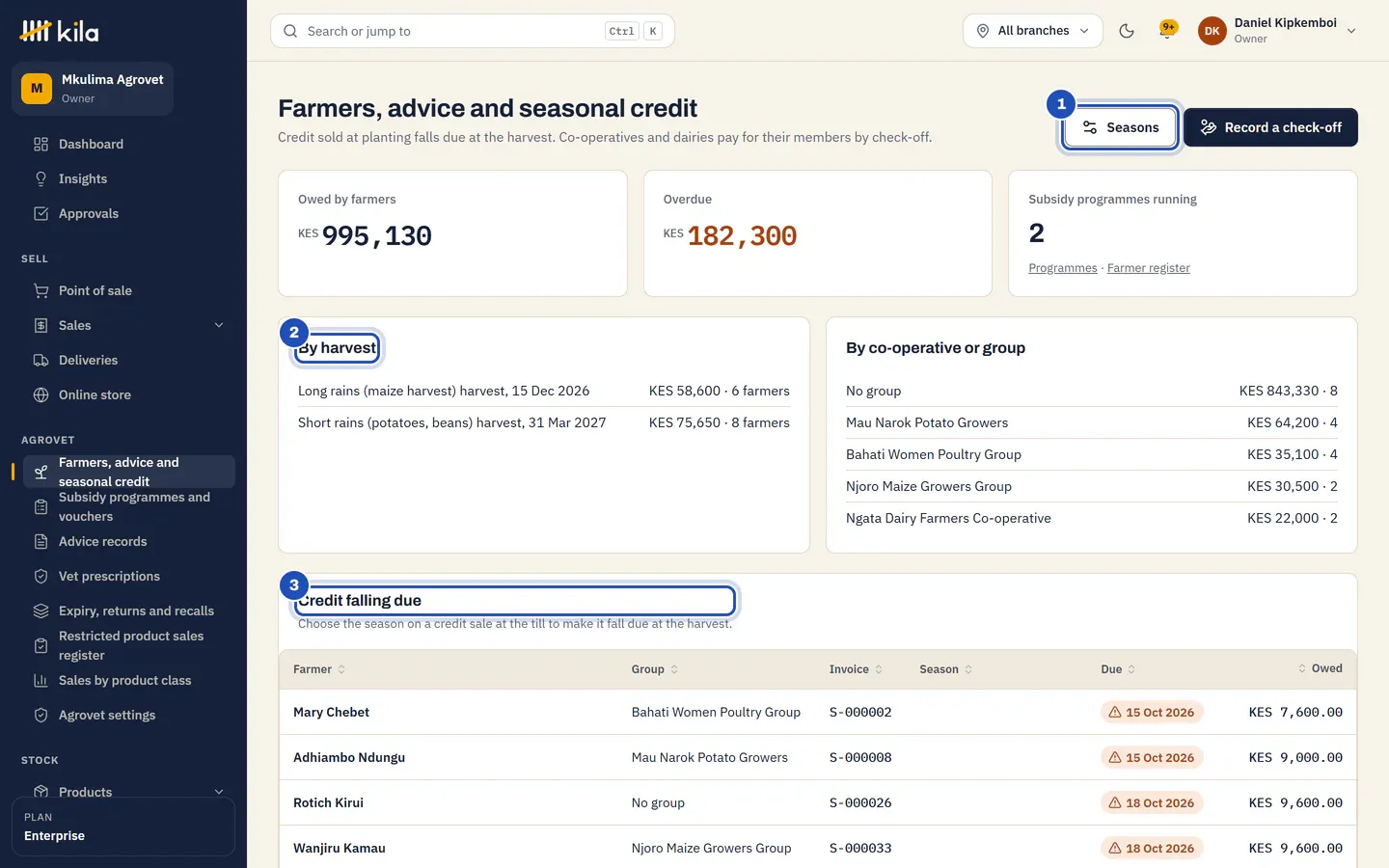Viewport: 1389px width, 868px height.
Task: Open Subsidy programmes and vouchers menu item
Action: (129, 507)
